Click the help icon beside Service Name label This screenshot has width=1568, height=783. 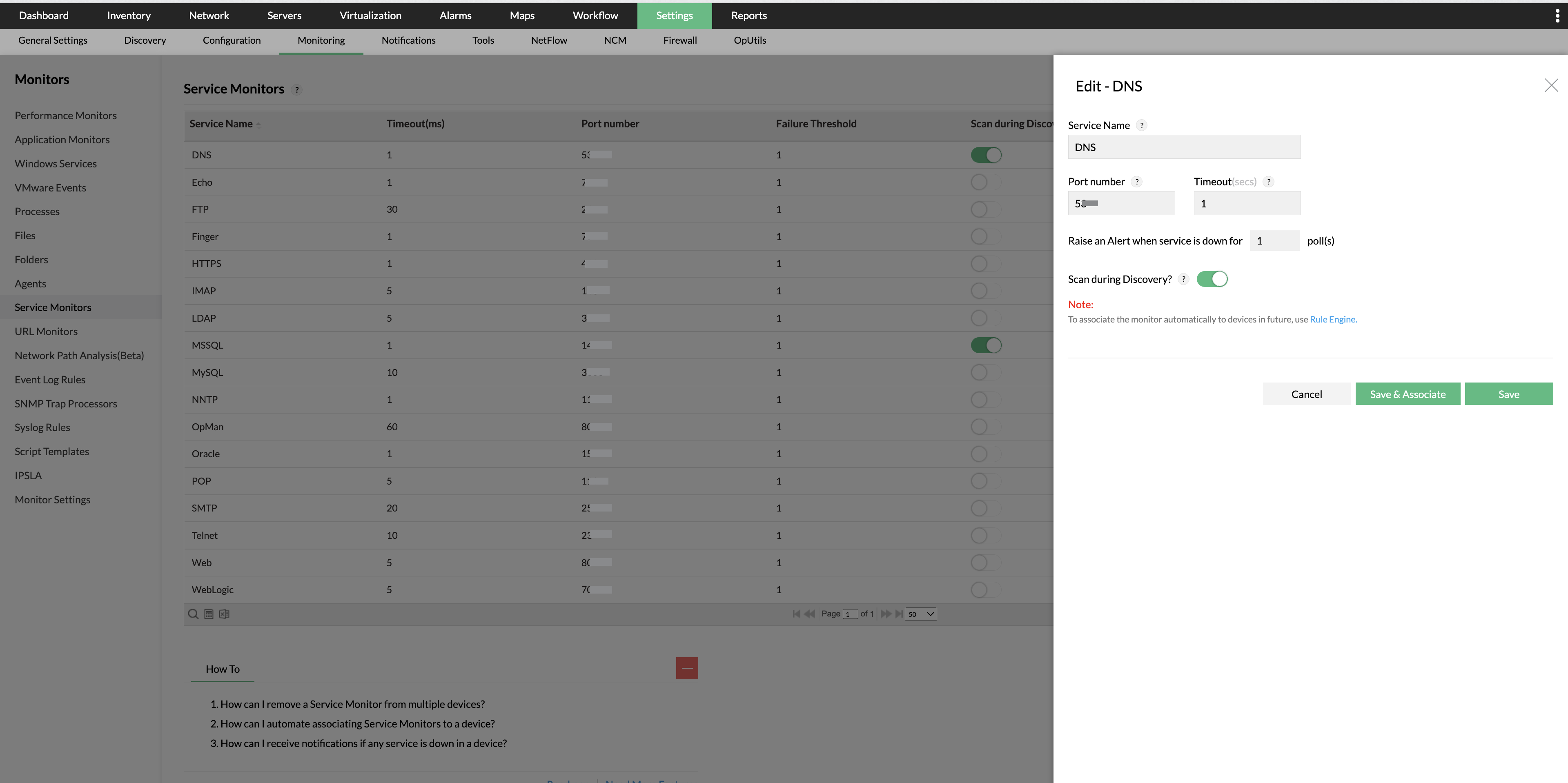1142,125
